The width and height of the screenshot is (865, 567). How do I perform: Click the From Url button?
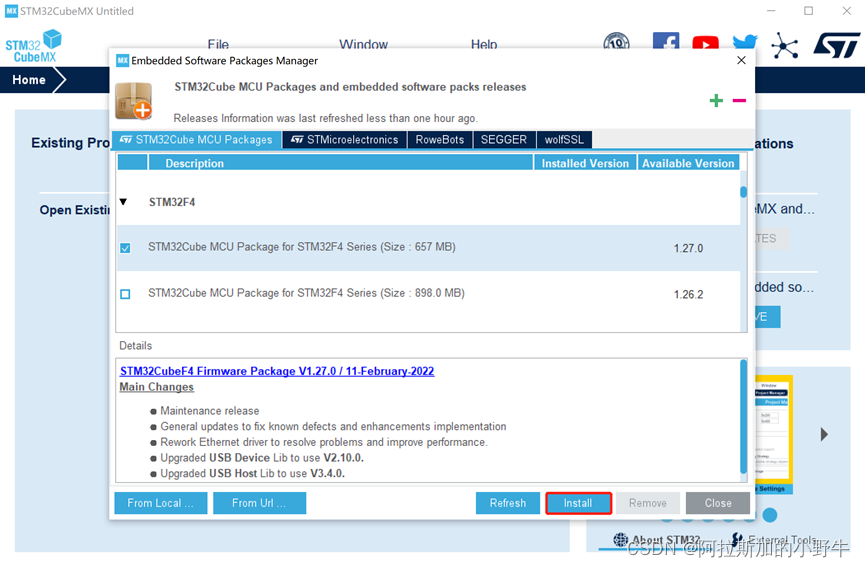point(259,503)
